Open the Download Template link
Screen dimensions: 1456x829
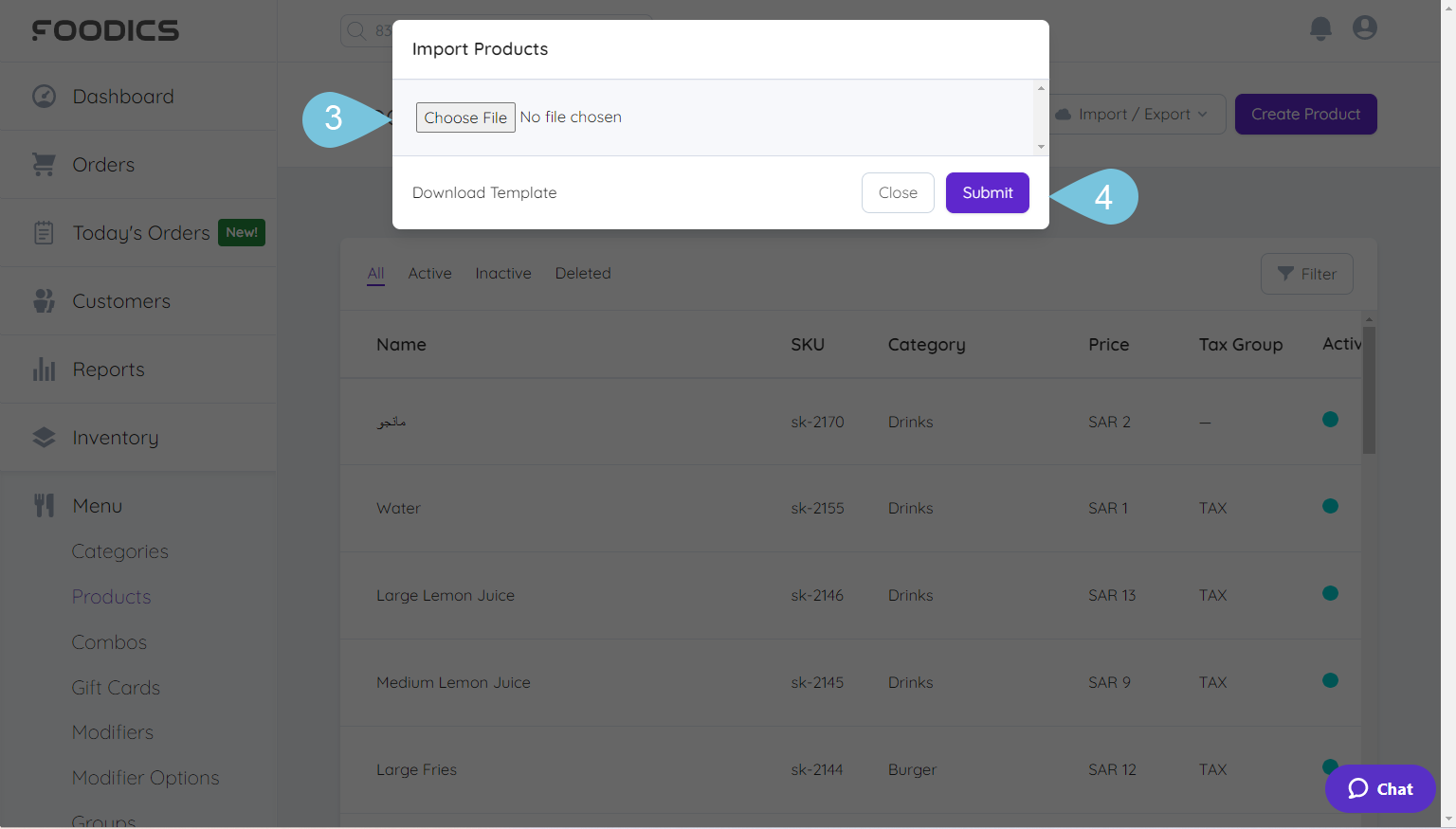(484, 193)
